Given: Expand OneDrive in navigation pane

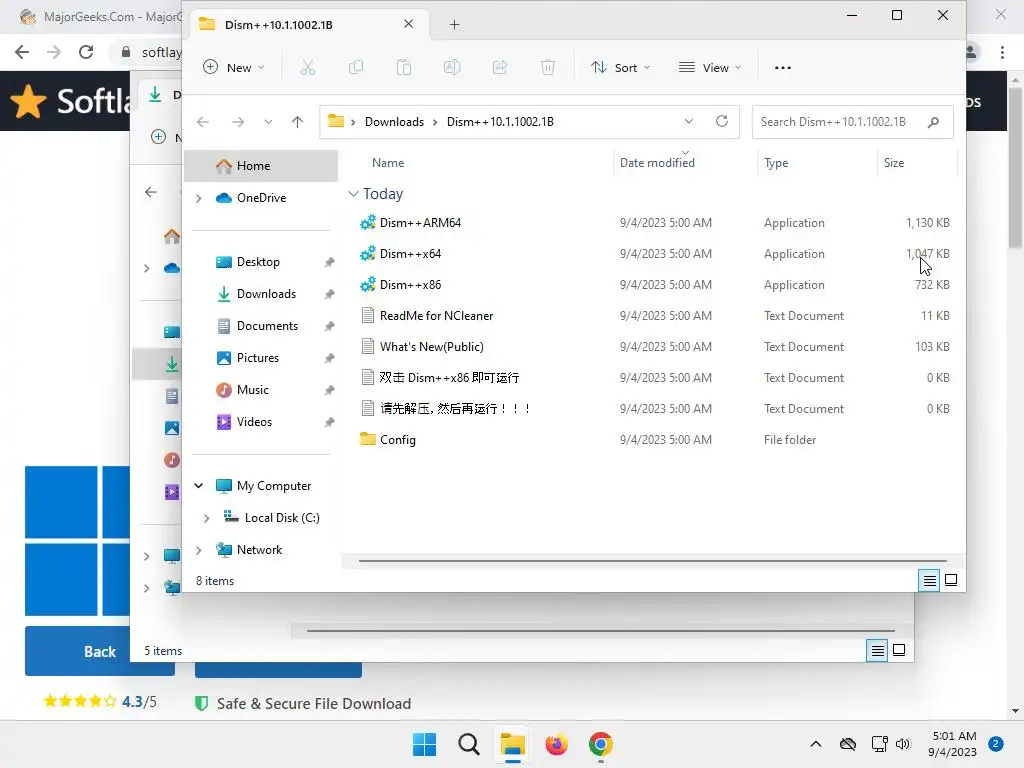Looking at the screenshot, I should click(x=199, y=198).
